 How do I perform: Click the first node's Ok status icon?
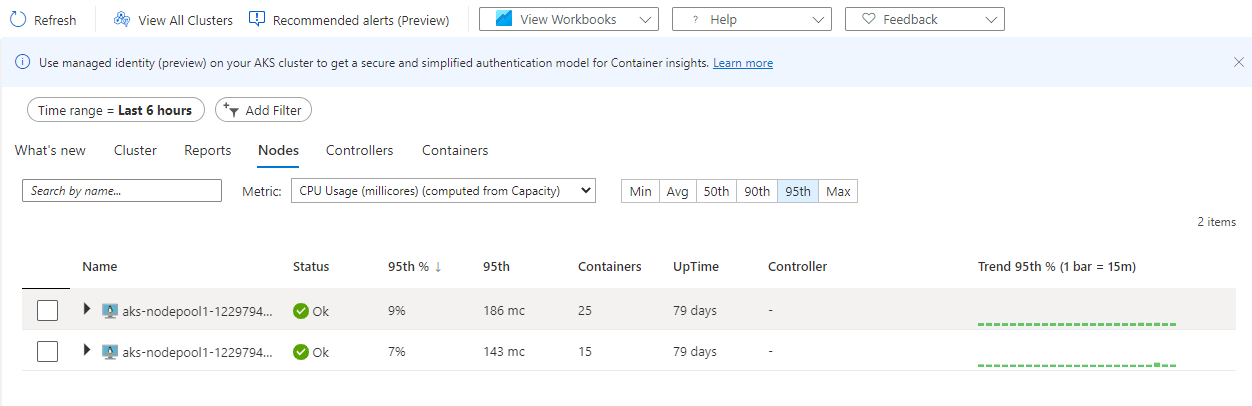(x=300, y=311)
